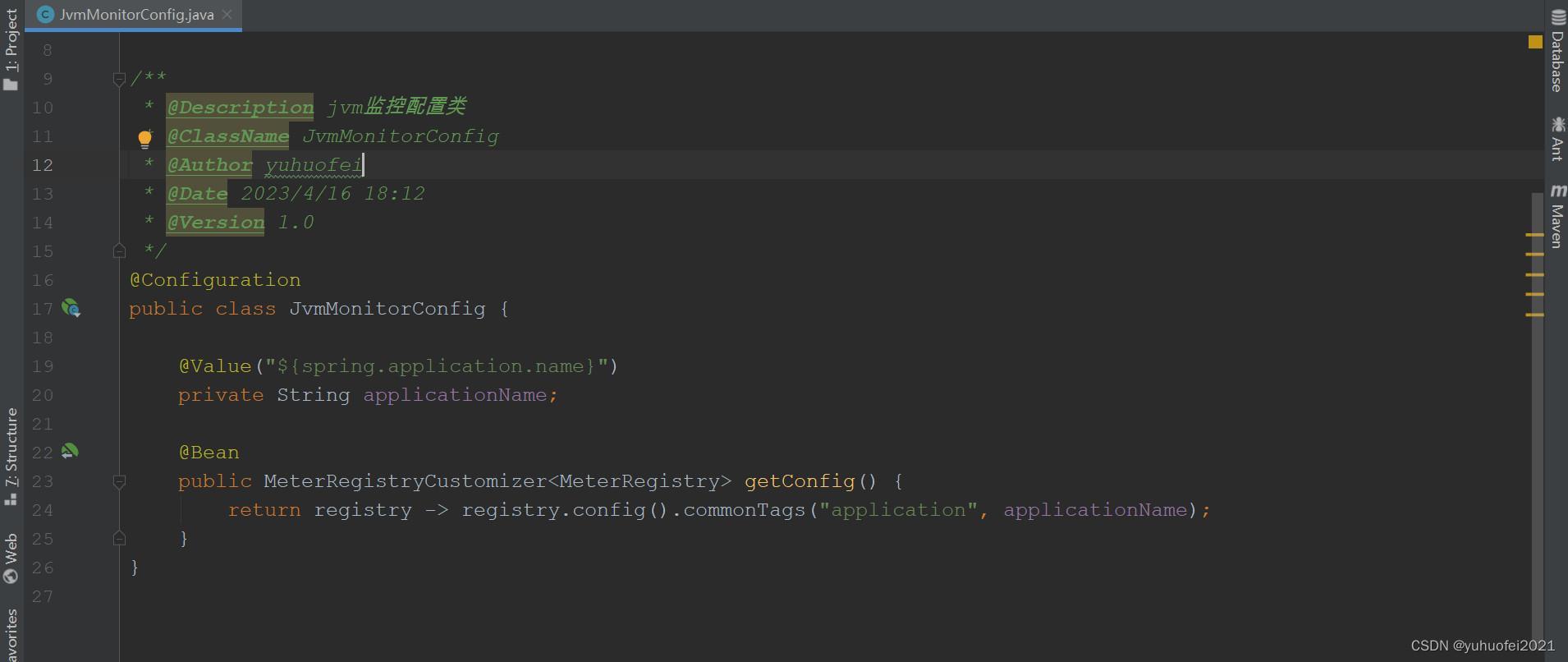Click the yellow intention lightbulb icon
The image size is (1568, 662).
click(144, 138)
